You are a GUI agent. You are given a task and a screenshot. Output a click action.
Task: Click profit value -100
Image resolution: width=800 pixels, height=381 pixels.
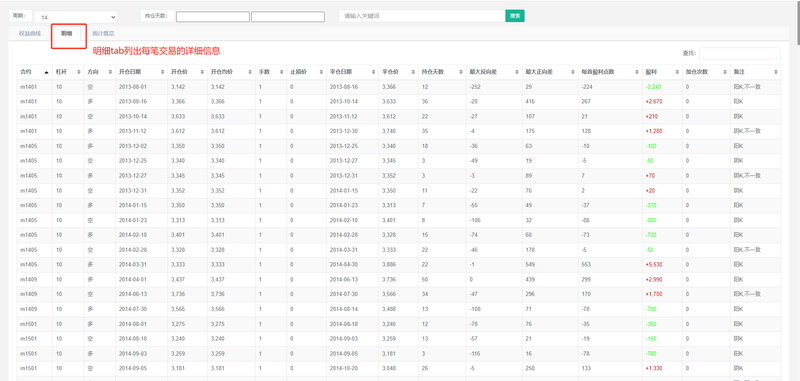coord(651,146)
